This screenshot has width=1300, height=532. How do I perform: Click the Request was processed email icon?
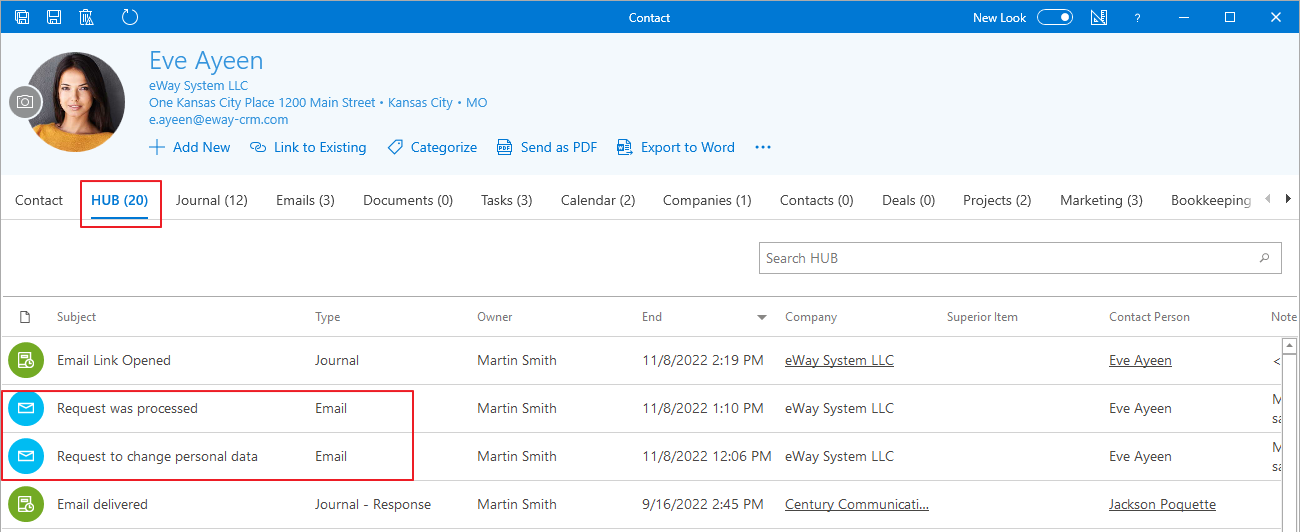[26, 408]
